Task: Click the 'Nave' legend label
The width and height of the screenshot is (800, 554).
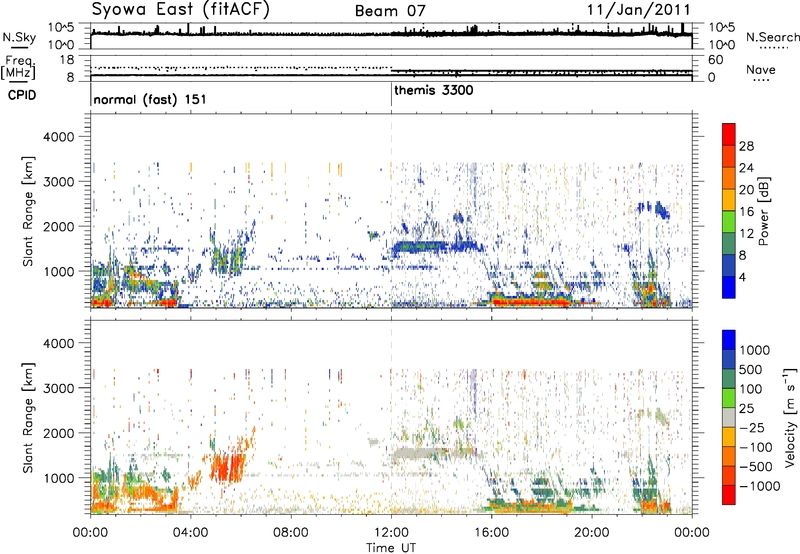Action: pos(761,70)
